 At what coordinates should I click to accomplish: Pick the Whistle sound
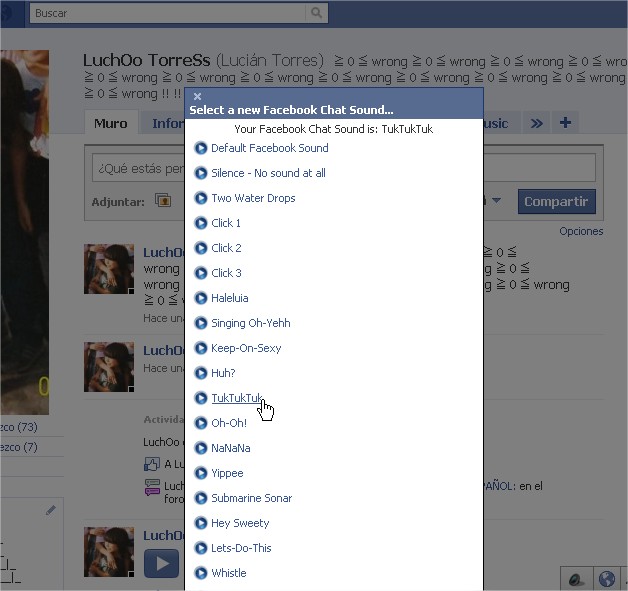tap(229, 573)
